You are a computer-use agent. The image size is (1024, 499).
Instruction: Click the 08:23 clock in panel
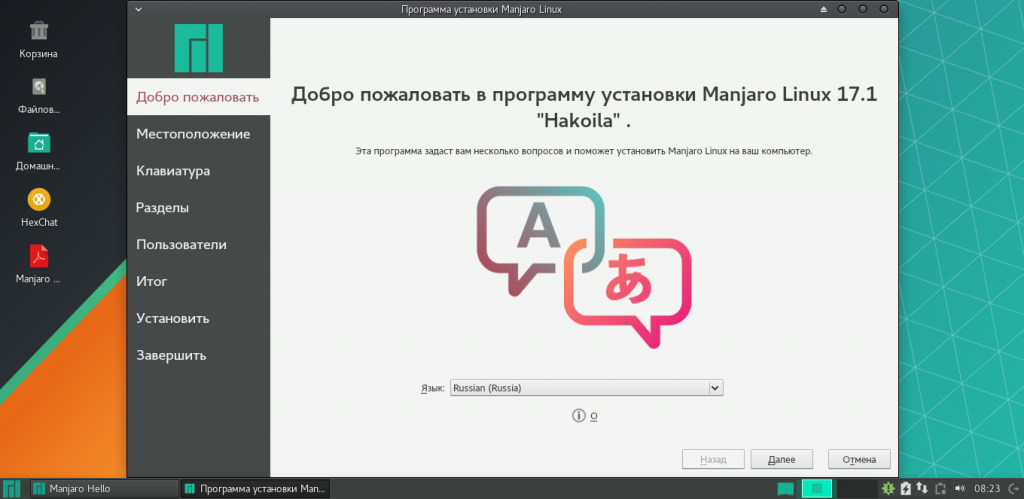[x=986, y=488]
